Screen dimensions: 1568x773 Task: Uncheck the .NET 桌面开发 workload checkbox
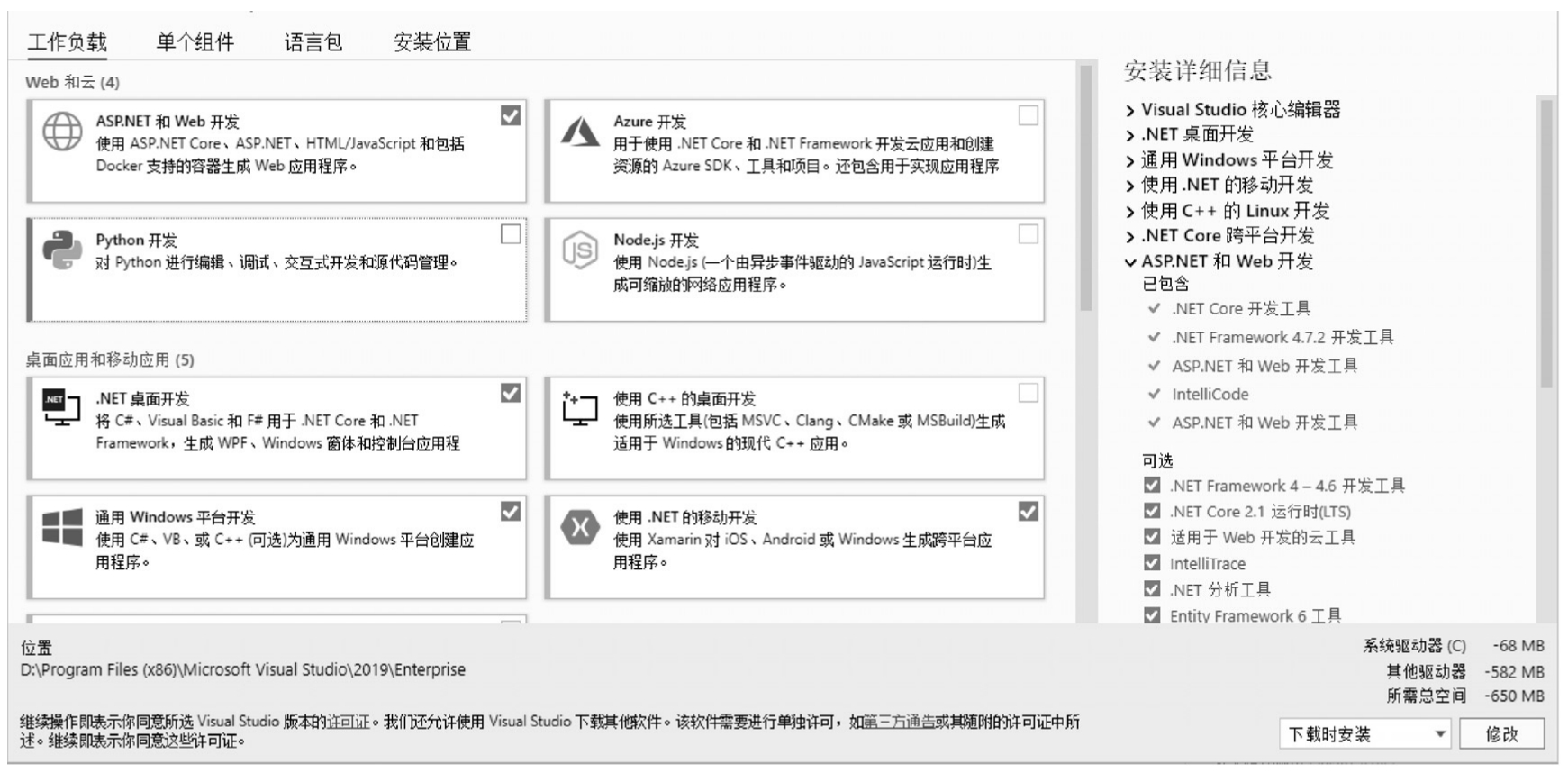click(511, 393)
